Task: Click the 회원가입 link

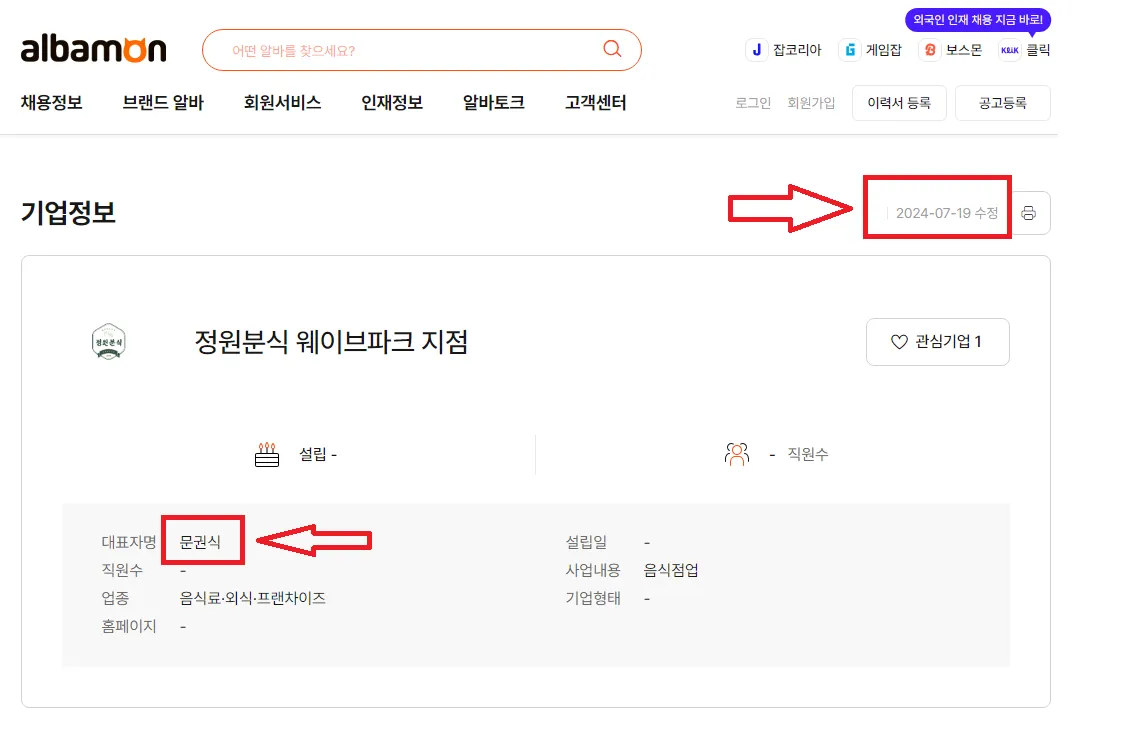Action: click(811, 103)
